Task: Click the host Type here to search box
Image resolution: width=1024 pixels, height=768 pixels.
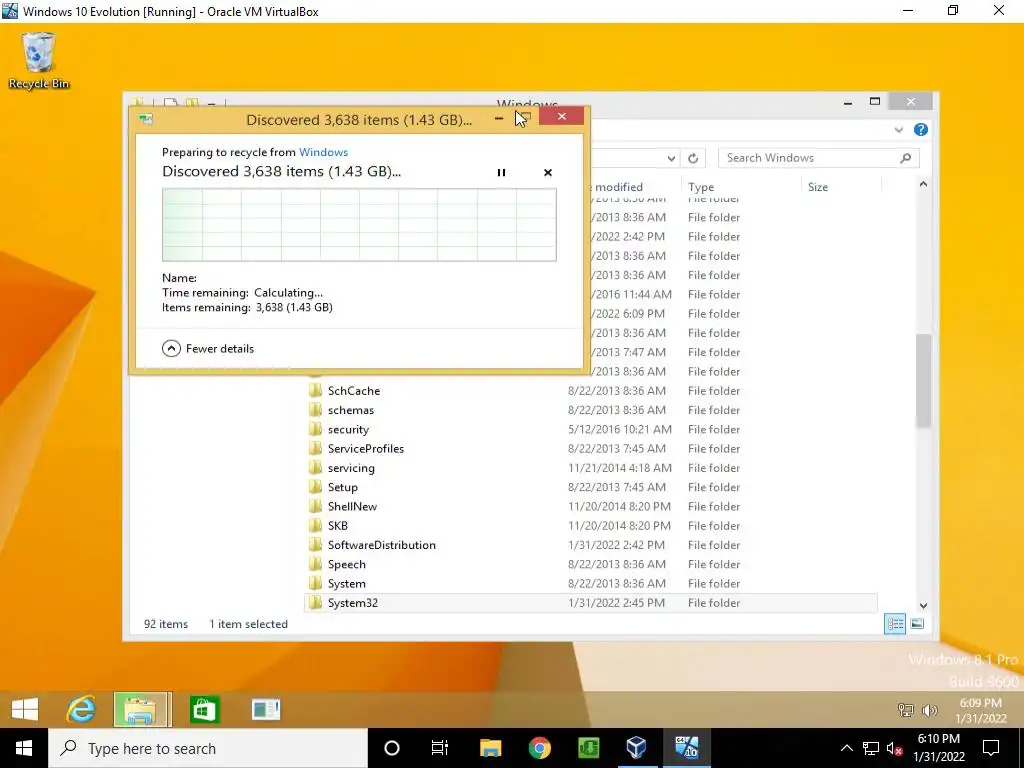Action: point(208,748)
